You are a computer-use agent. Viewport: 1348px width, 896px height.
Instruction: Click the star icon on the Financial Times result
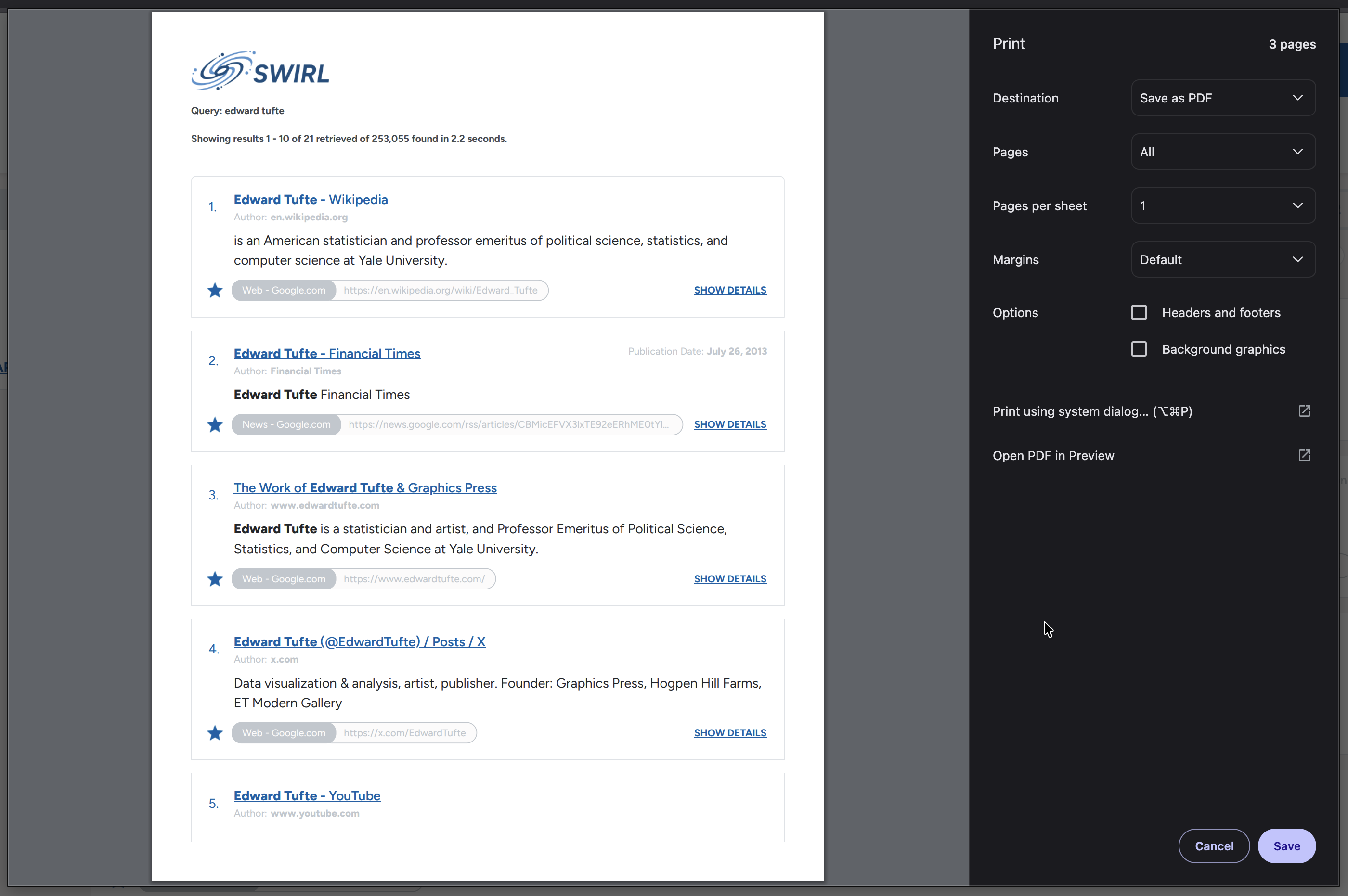214,424
